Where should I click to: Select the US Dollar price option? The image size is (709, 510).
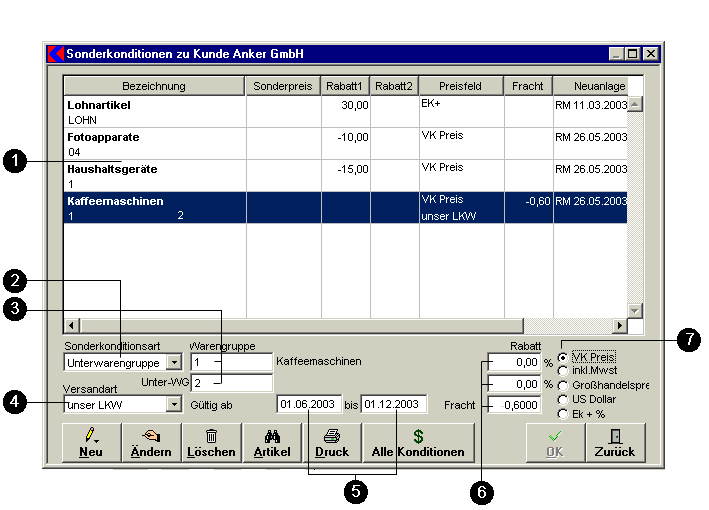[564, 399]
